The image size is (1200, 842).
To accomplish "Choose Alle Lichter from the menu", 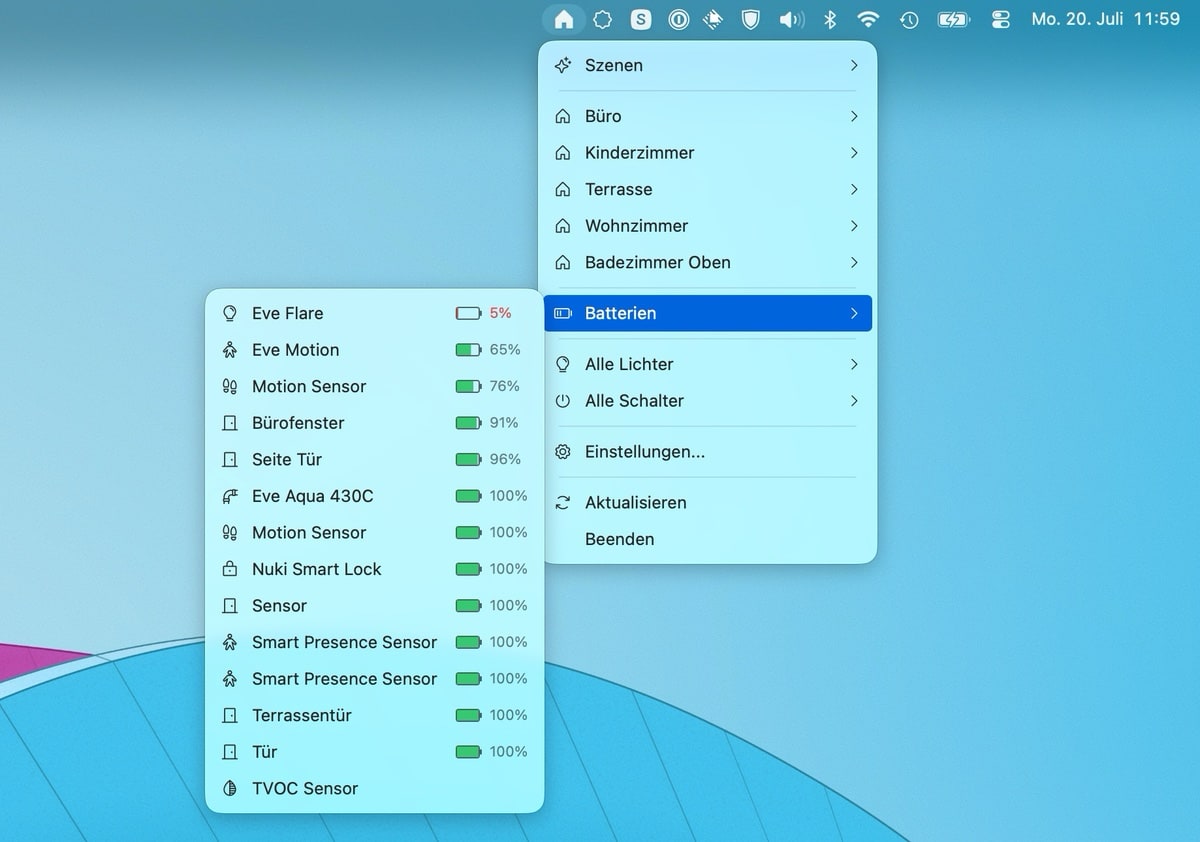I will 708,364.
